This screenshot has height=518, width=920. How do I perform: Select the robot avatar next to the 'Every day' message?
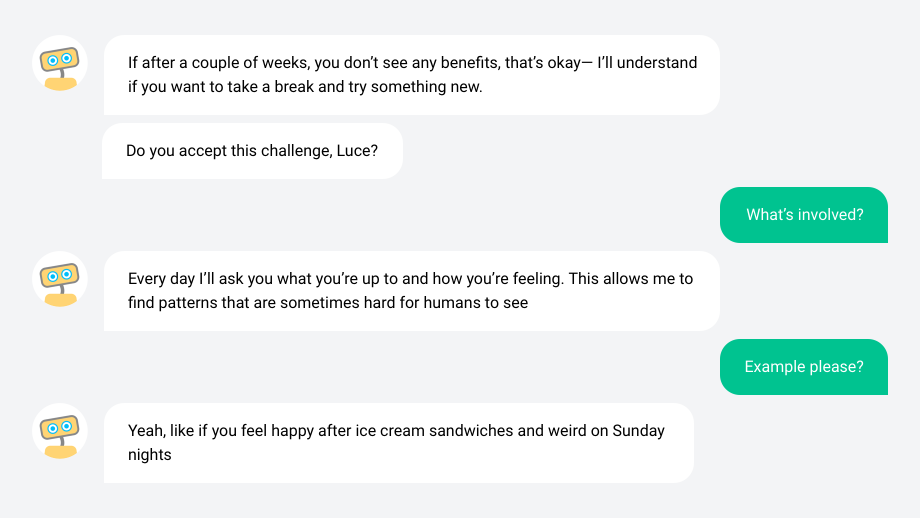60,279
